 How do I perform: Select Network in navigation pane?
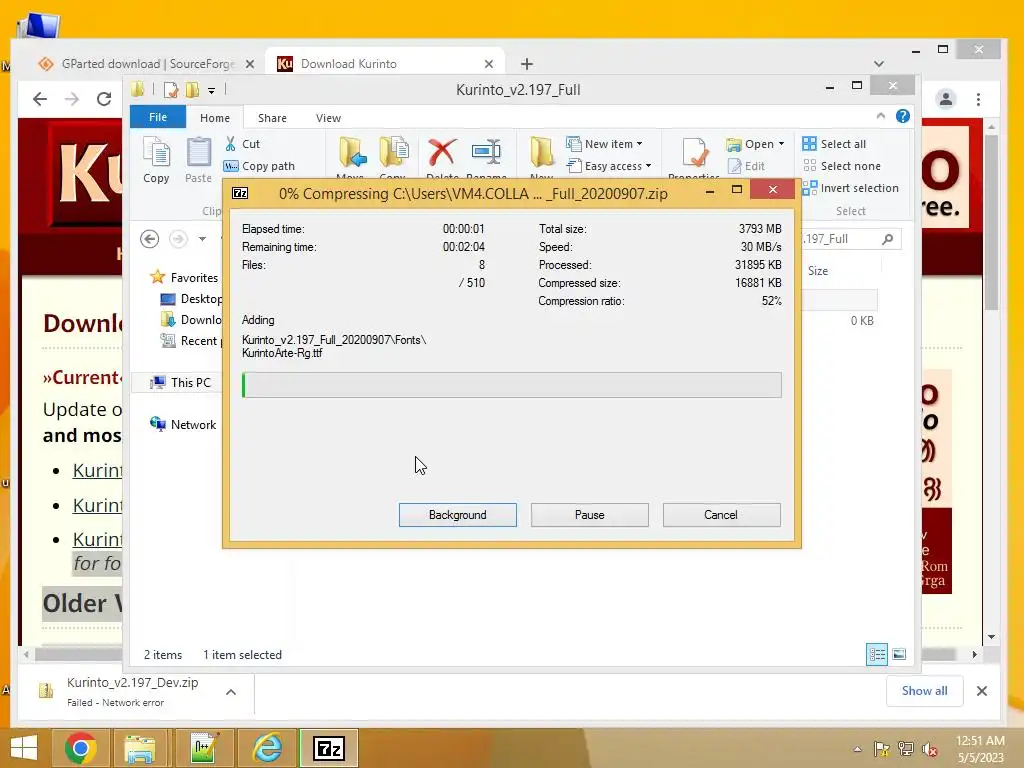[183, 424]
